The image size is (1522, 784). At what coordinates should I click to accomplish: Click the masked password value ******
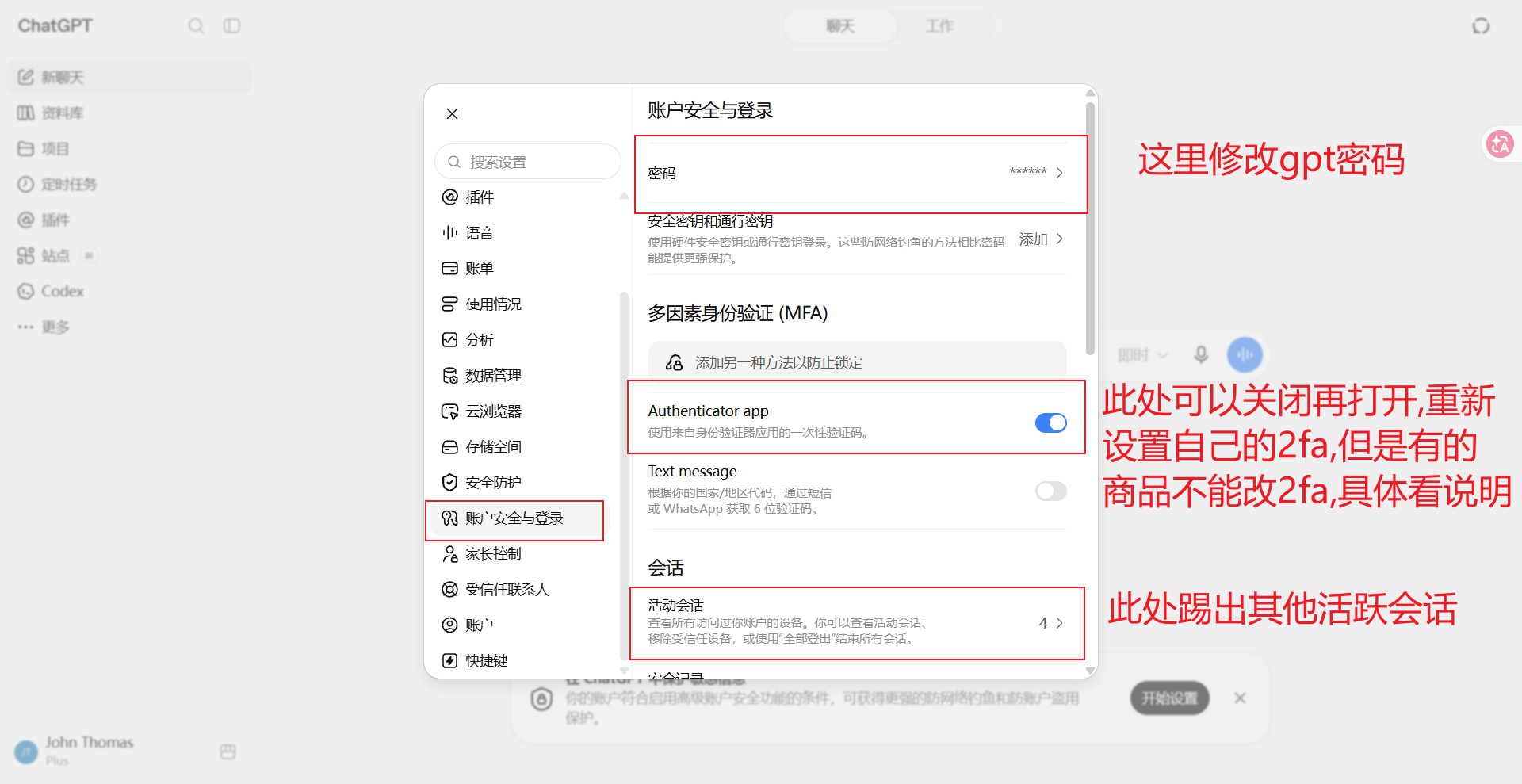[1028, 172]
